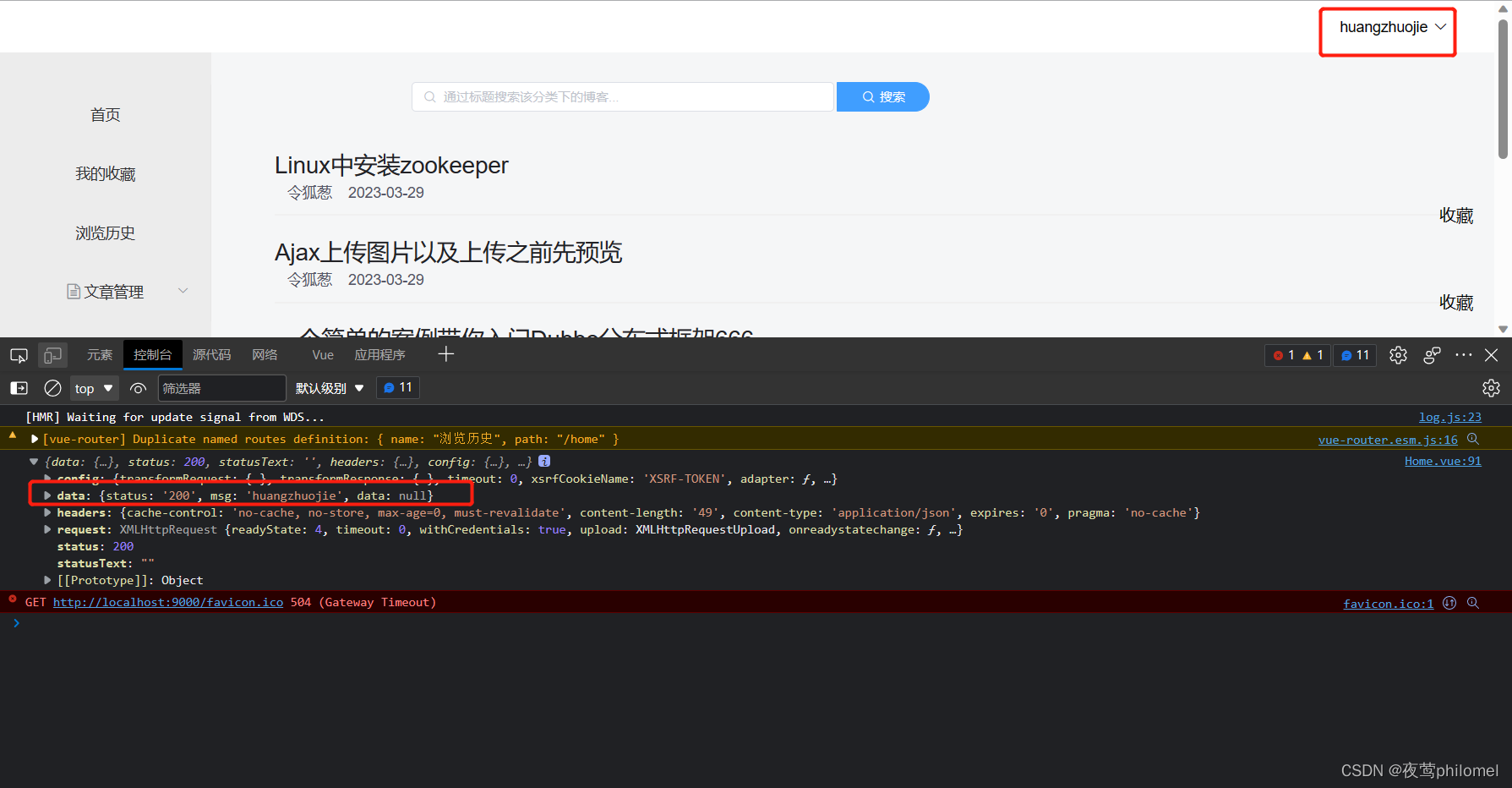Viewport: 1512px width, 788px height.
Task: Open the 默认级别 log level dropdown
Action: pyautogui.click(x=329, y=387)
